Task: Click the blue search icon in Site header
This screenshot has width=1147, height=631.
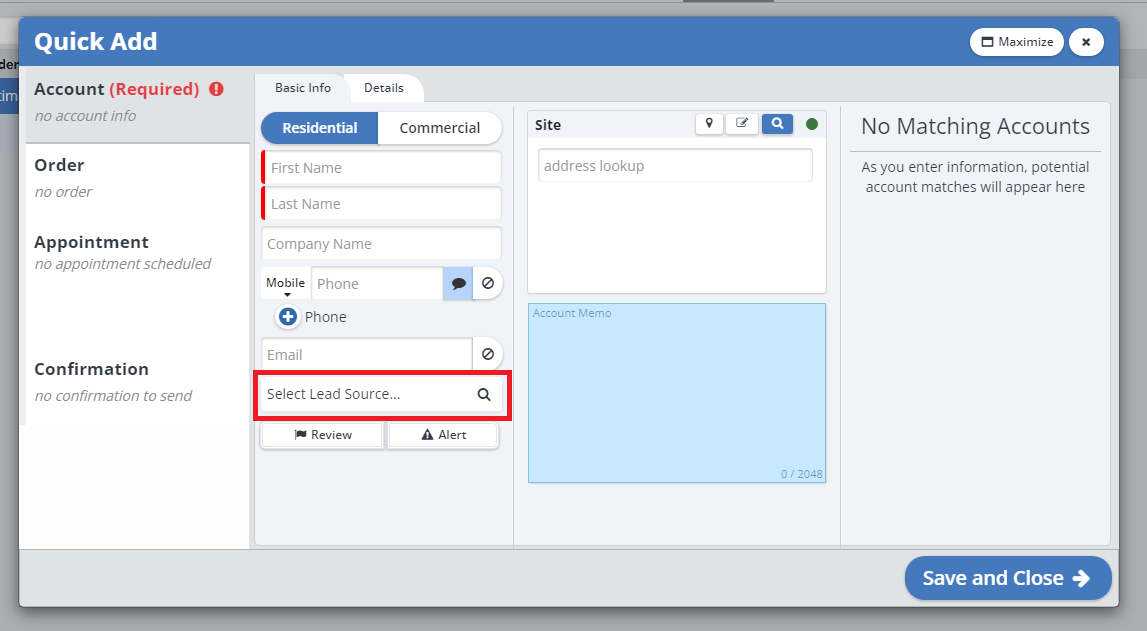Action: [x=777, y=124]
